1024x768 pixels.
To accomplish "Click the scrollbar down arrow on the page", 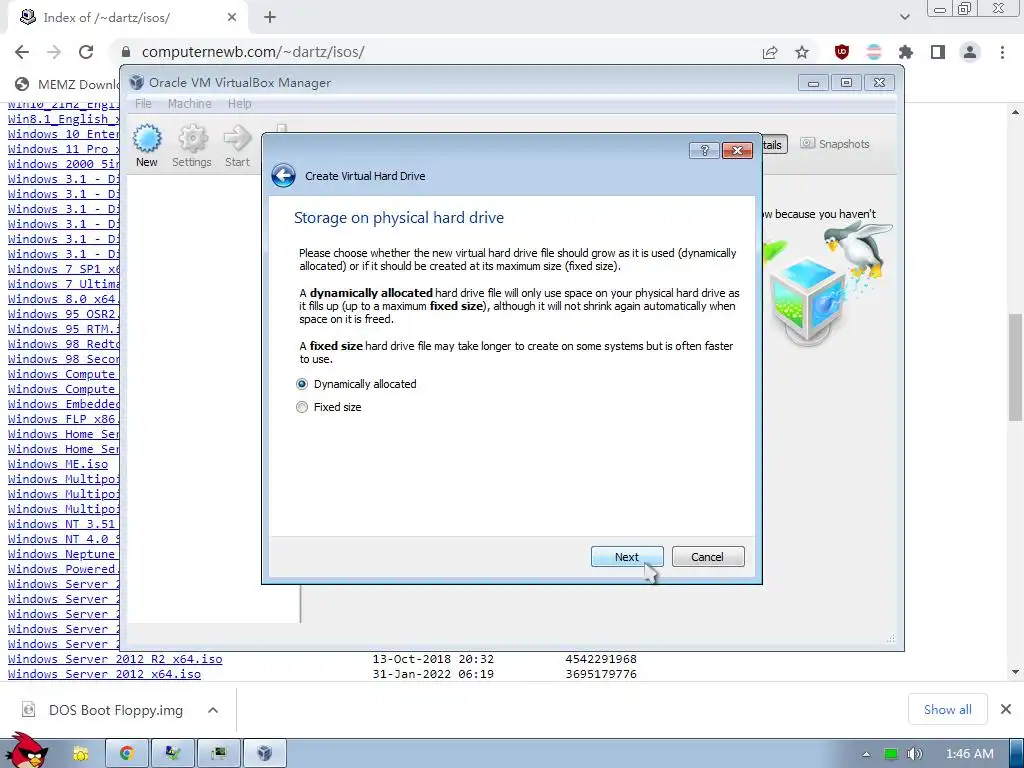I will point(1015,672).
